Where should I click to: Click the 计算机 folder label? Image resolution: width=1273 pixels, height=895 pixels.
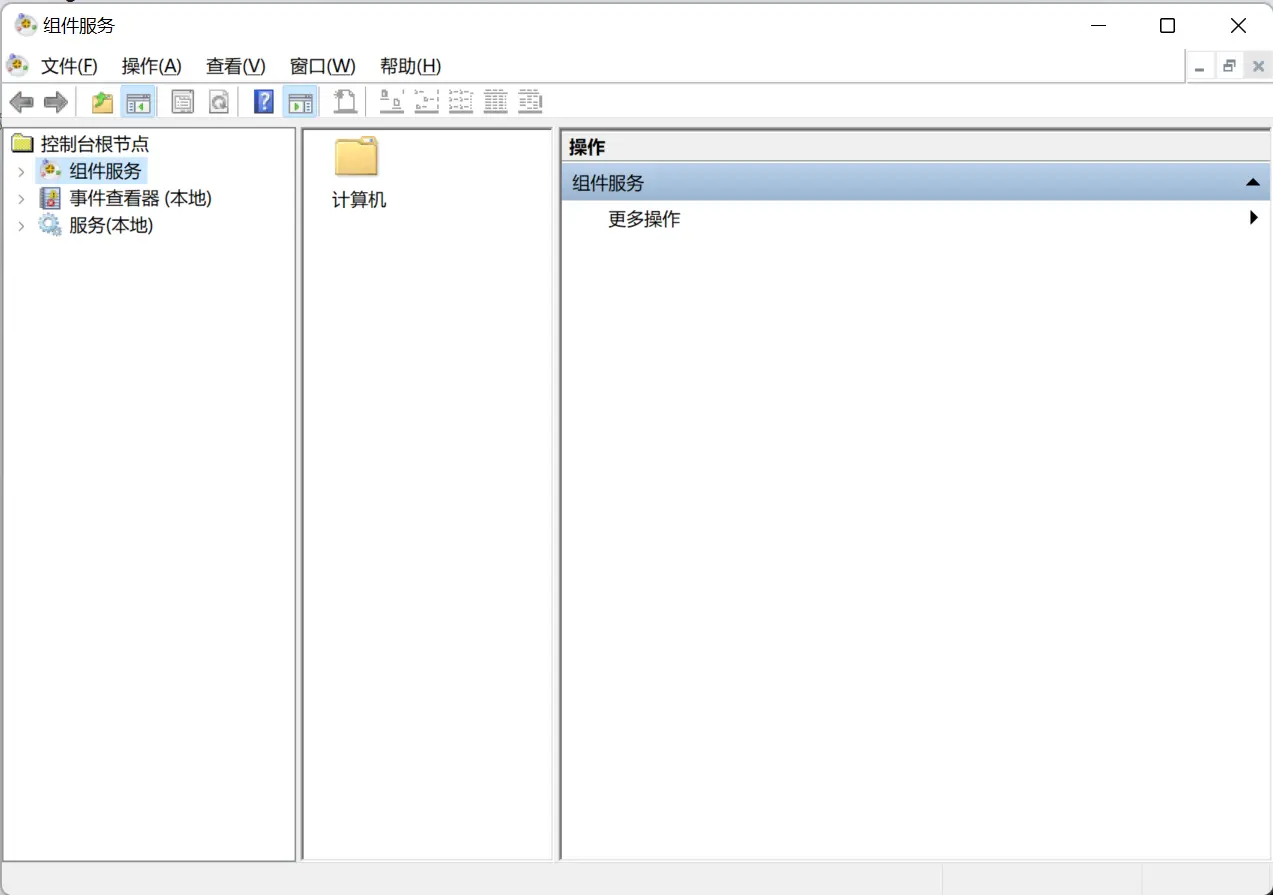tap(359, 200)
